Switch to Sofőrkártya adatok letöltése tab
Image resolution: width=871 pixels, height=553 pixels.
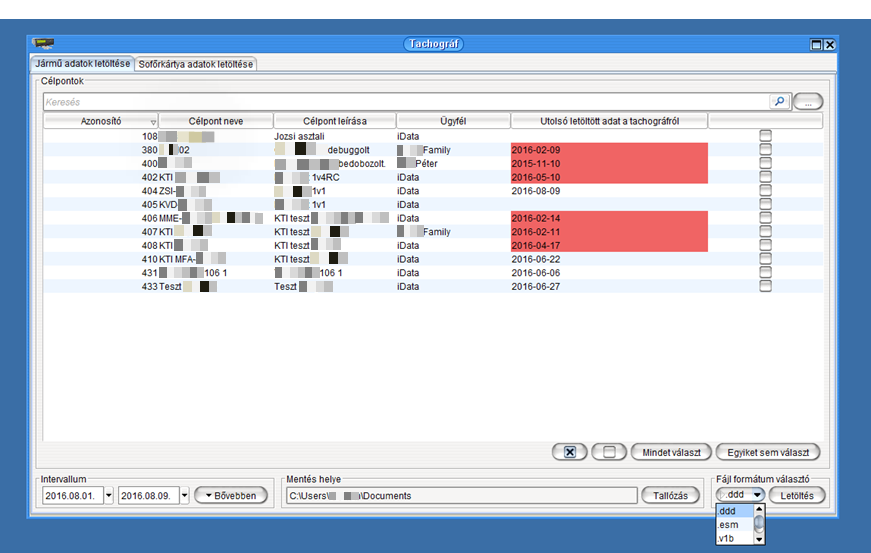197,64
